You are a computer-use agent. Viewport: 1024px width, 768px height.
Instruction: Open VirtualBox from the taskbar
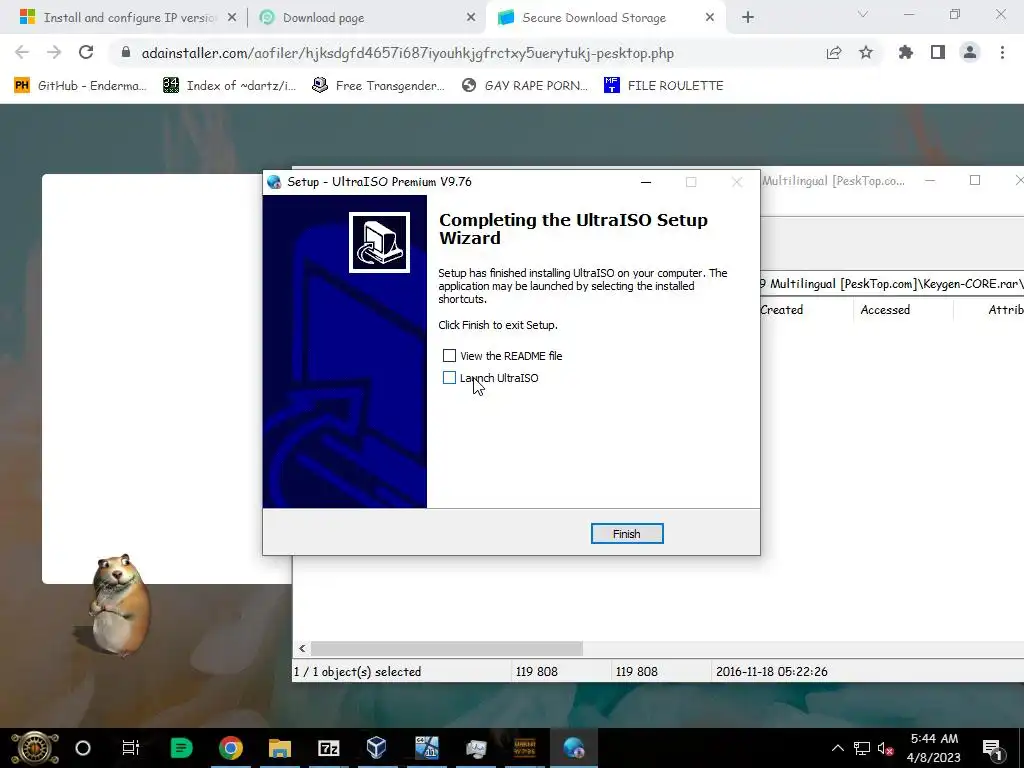(x=377, y=748)
